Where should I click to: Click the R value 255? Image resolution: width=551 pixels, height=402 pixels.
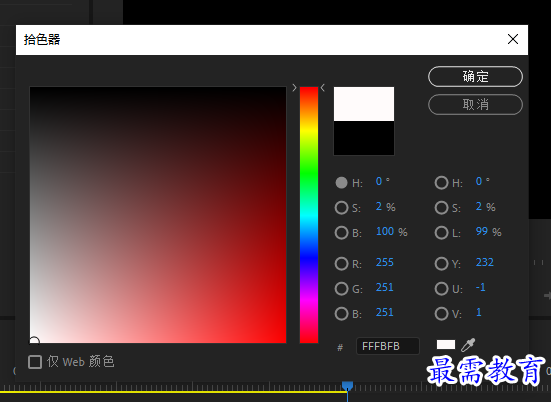coord(385,262)
